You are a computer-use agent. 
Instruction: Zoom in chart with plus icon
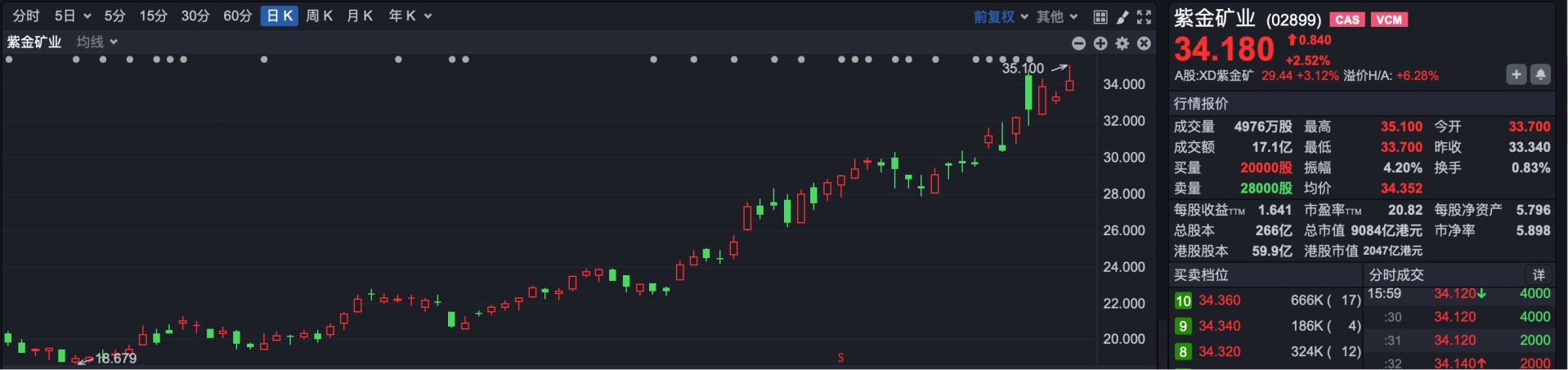point(1100,43)
